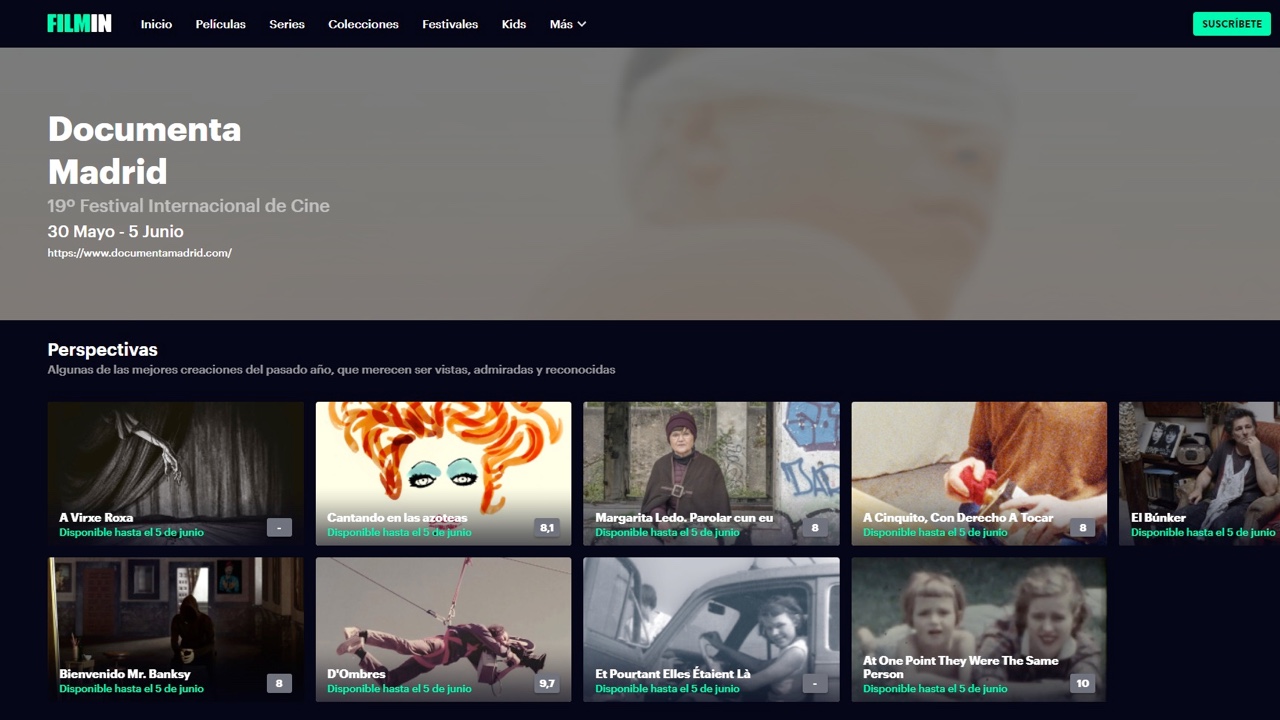Open Margarita Ledo. Parolar cun eu thumbnail
The height and width of the screenshot is (720, 1280).
coord(712,474)
